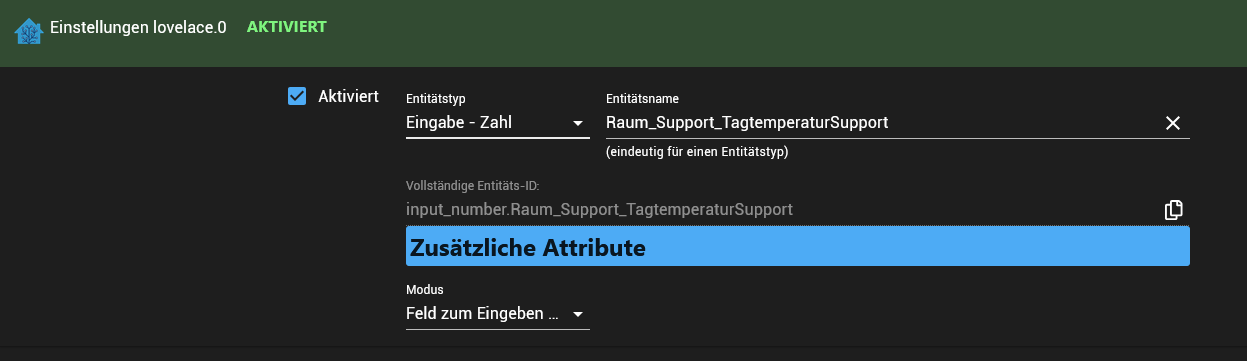Click the input_number.Raum_Support_TagtemperaturSupport ID text
This screenshot has width=1247, height=361.
point(599,210)
